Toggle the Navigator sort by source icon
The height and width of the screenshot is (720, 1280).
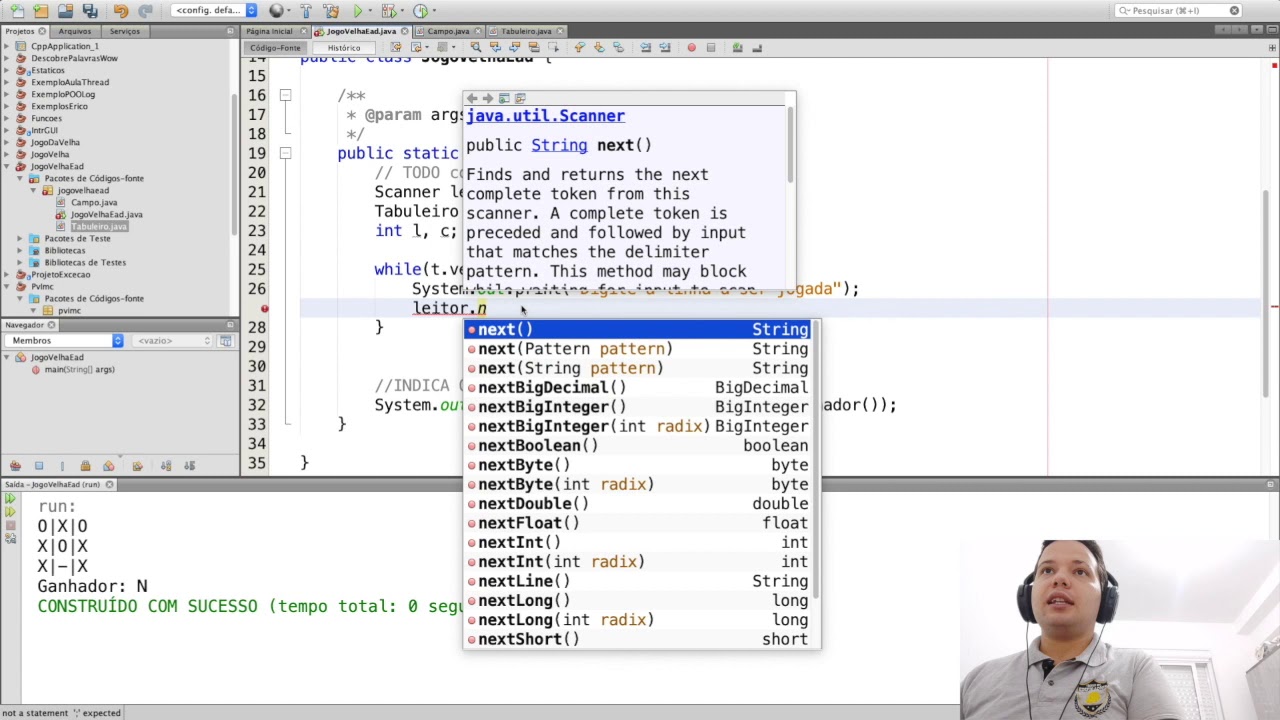189,466
